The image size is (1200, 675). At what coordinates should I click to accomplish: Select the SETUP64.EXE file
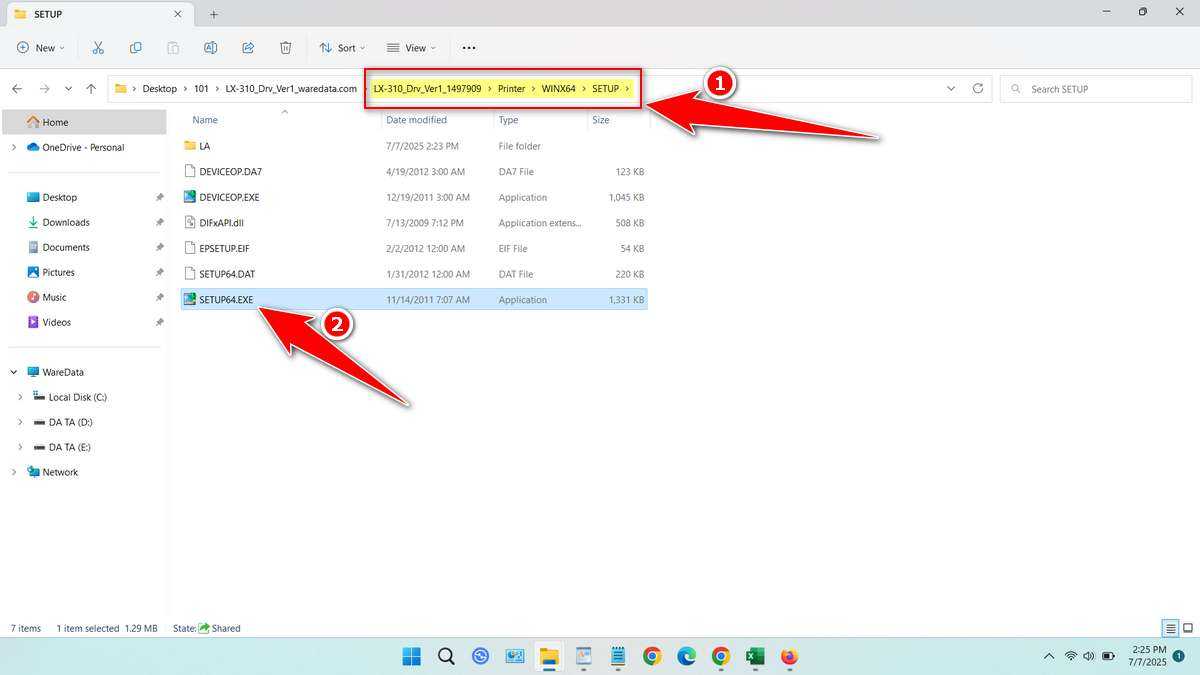226,299
